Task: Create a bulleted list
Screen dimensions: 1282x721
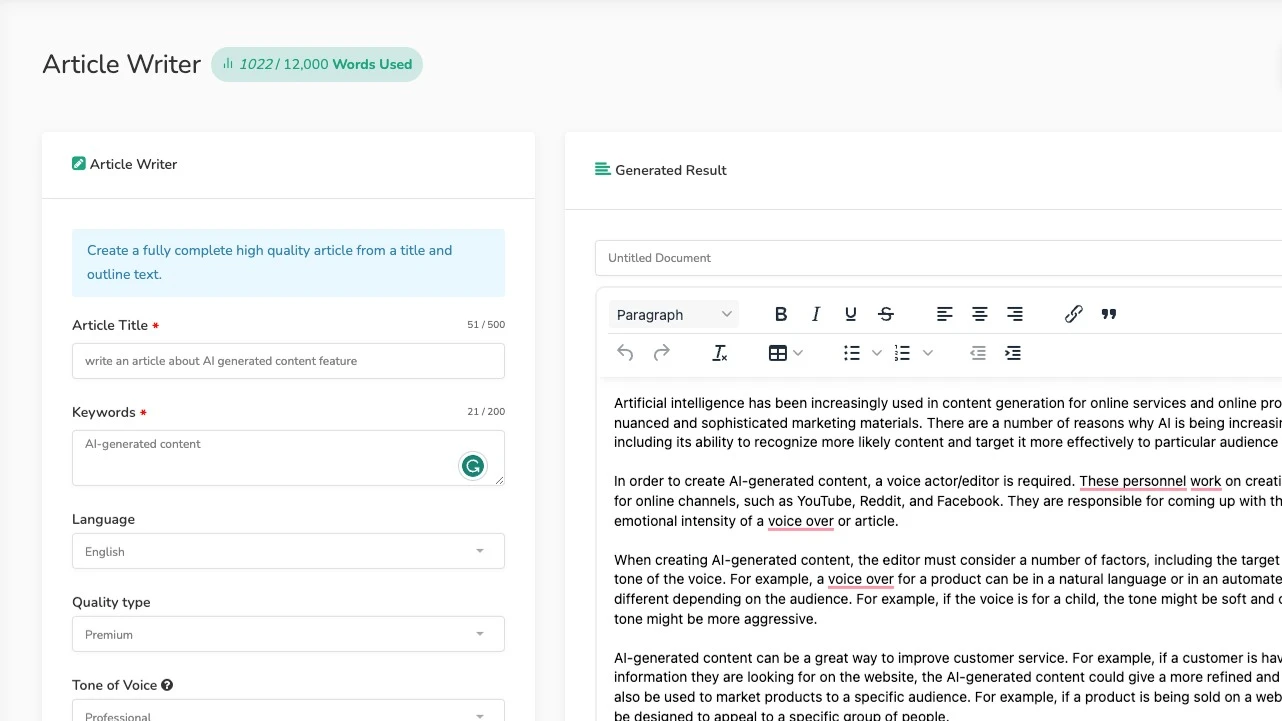Action: point(851,352)
